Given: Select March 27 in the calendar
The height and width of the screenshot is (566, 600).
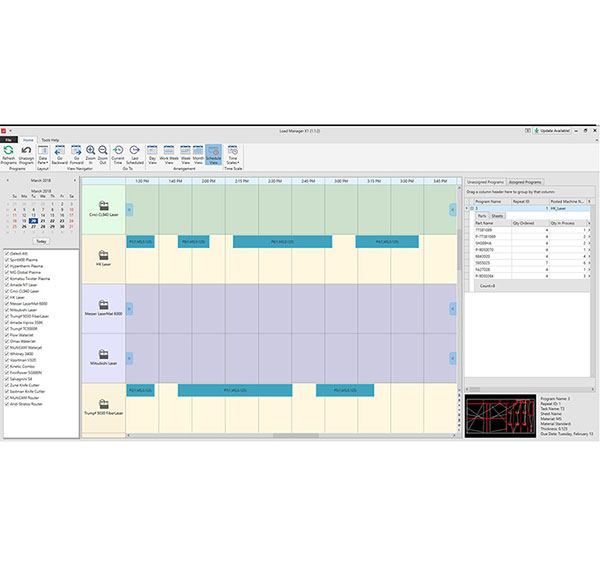Looking at the screenshot, I should point(33,227).
